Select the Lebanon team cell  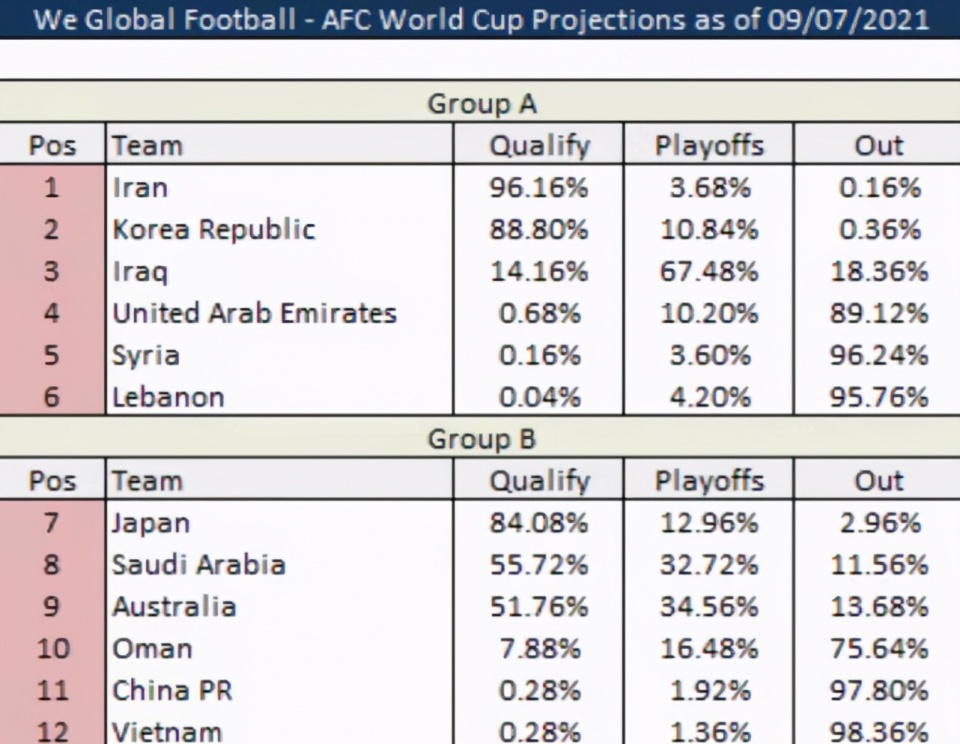click(x=168, y=397)
